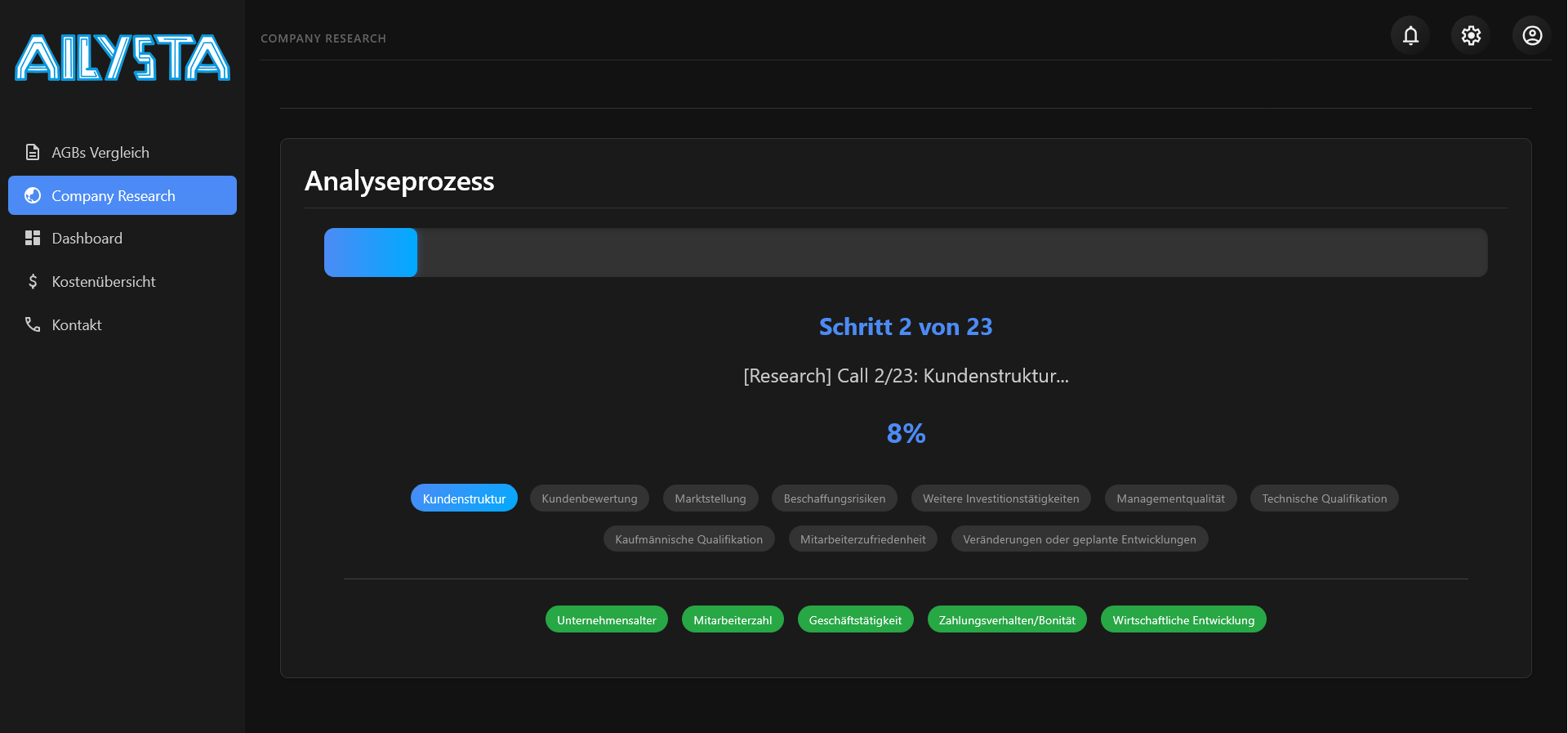This screenshot has height=733, width=1568.
Task: Select the Marktstellung chip
Action: [x=710, y=498]
